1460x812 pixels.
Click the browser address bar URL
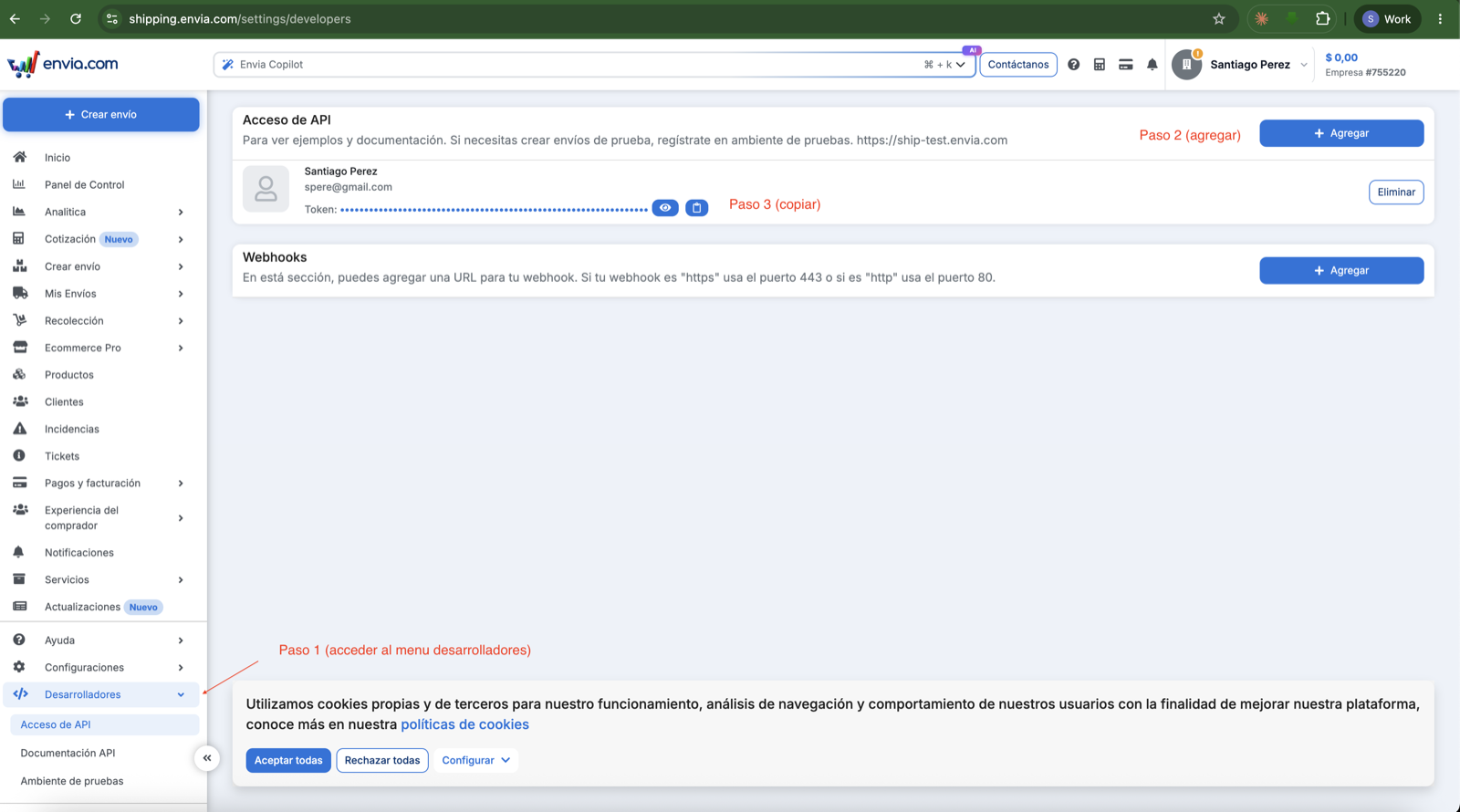pos(240,18)
